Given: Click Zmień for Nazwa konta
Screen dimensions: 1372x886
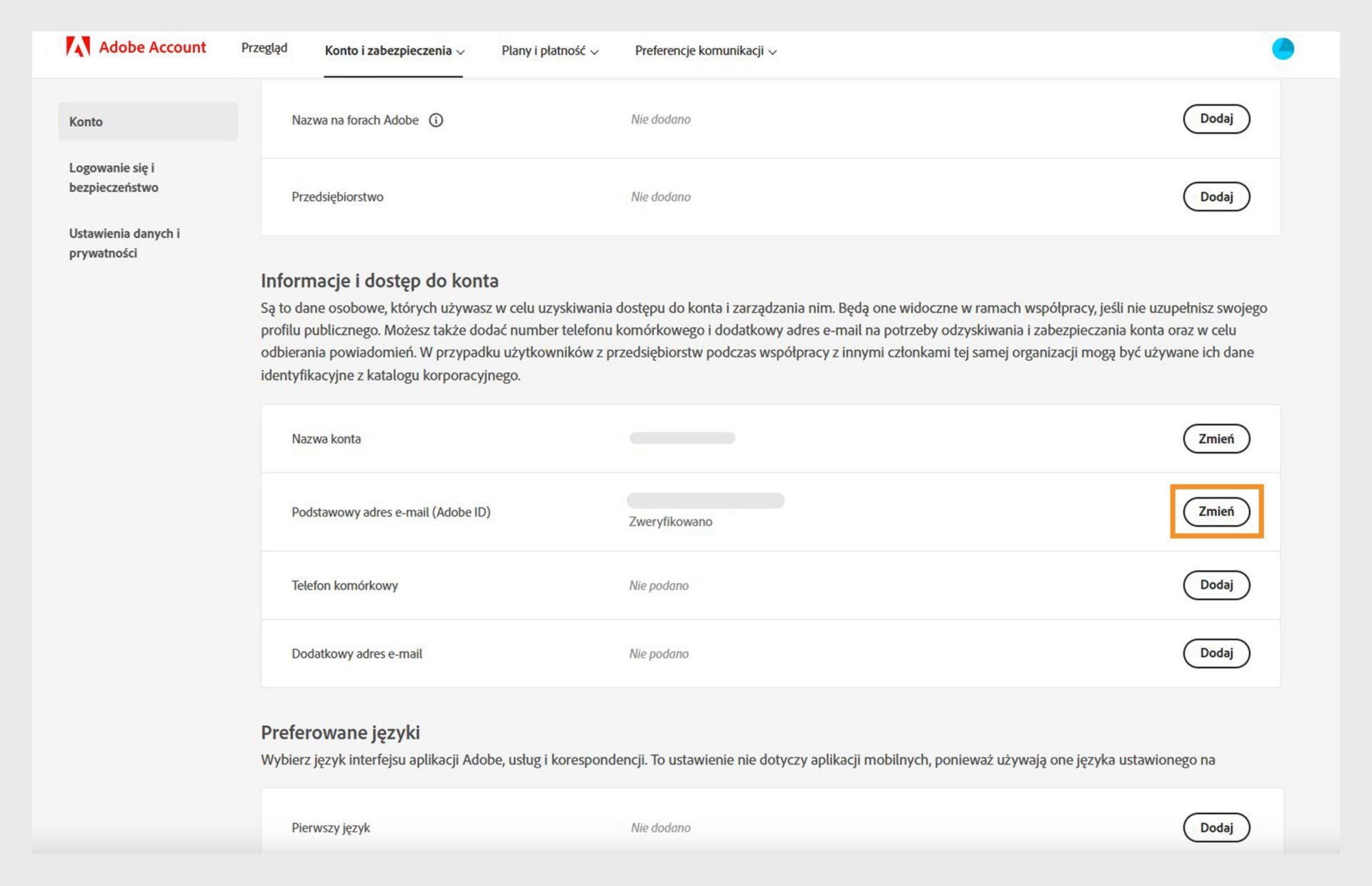Looking at the screenshot, I should 1216,439.
